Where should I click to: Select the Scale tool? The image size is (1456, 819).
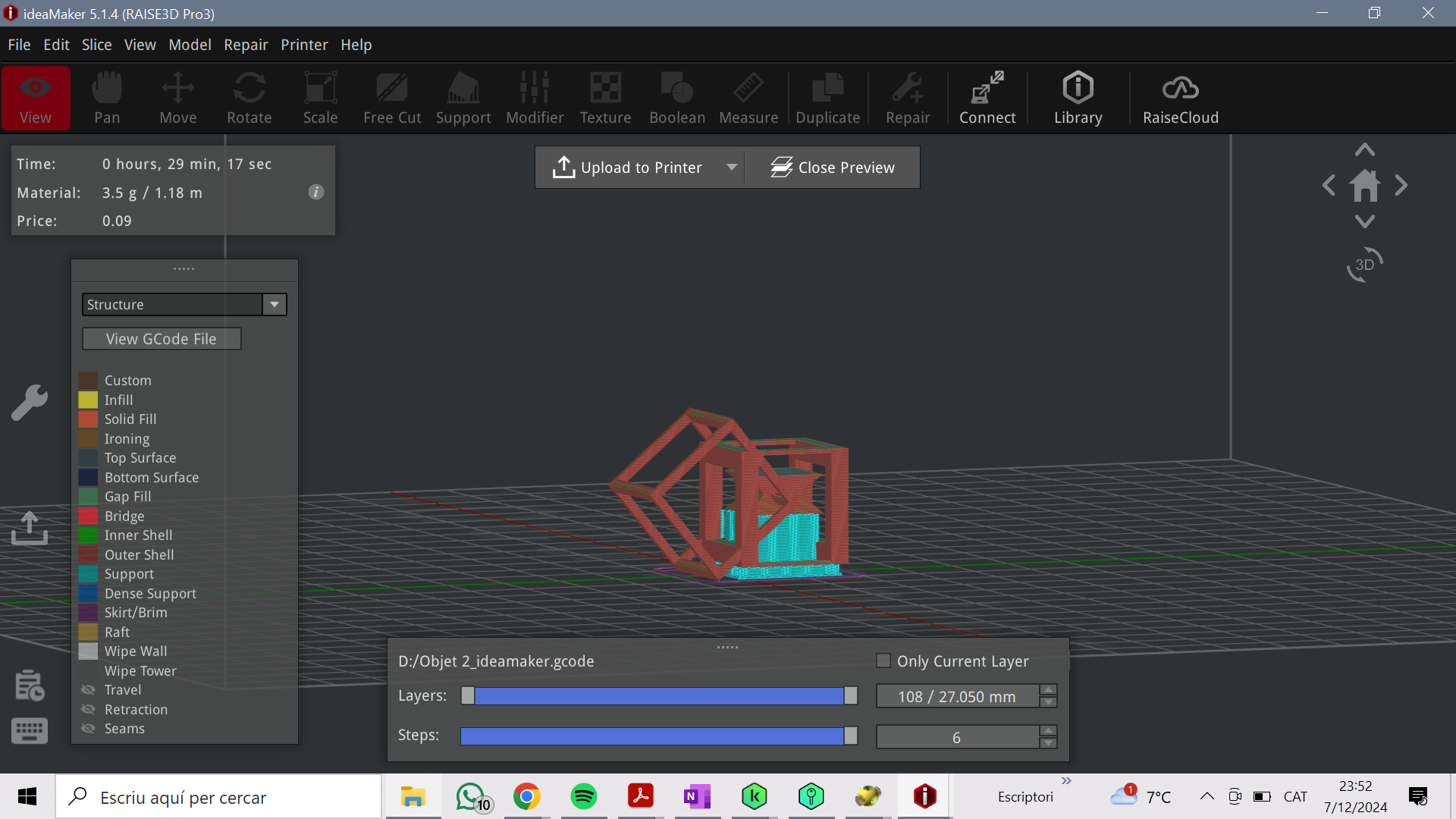click(321, 98)
